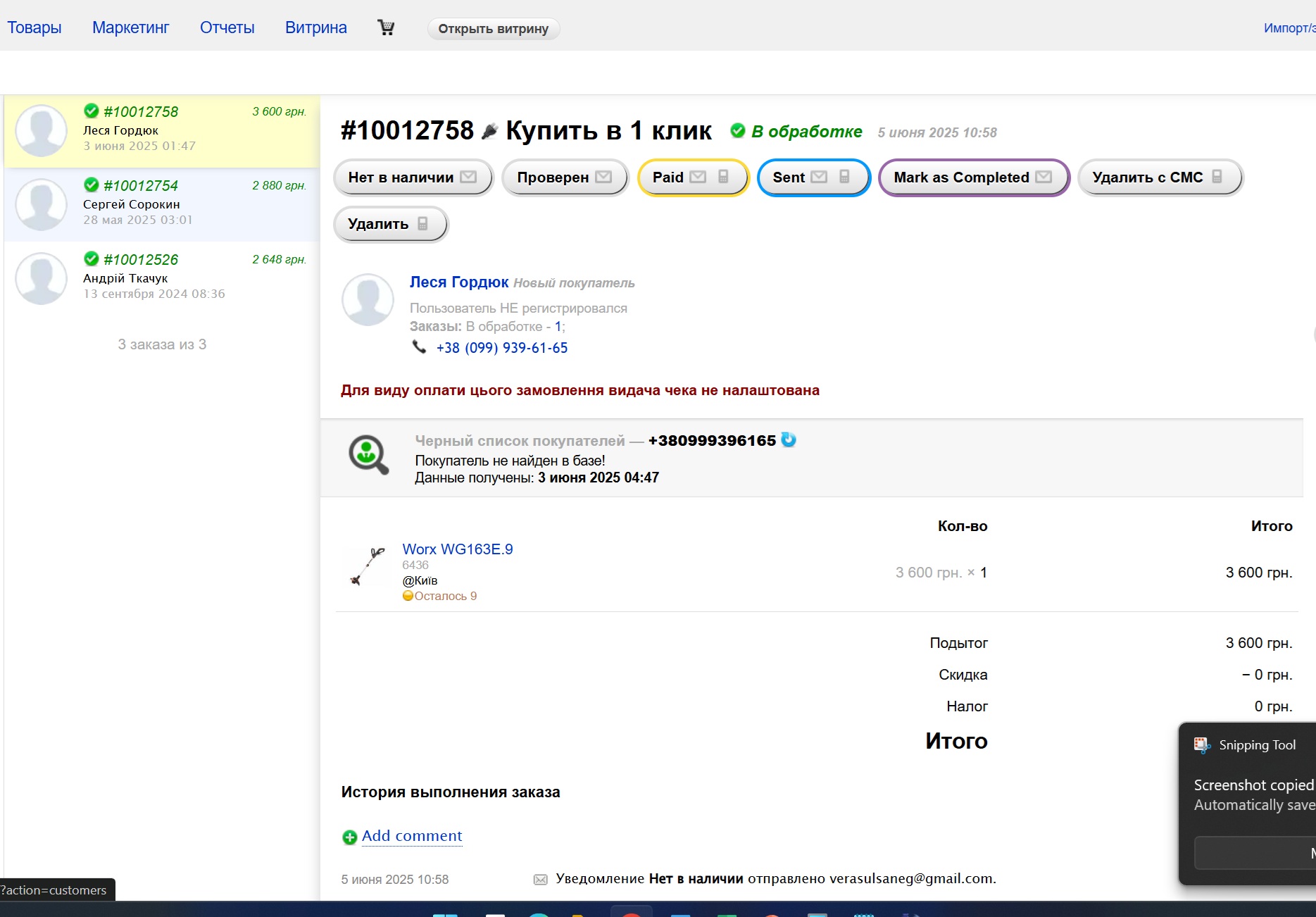
Task: Click envelope icon on Mark as Completed
Action: point(1044,177)
